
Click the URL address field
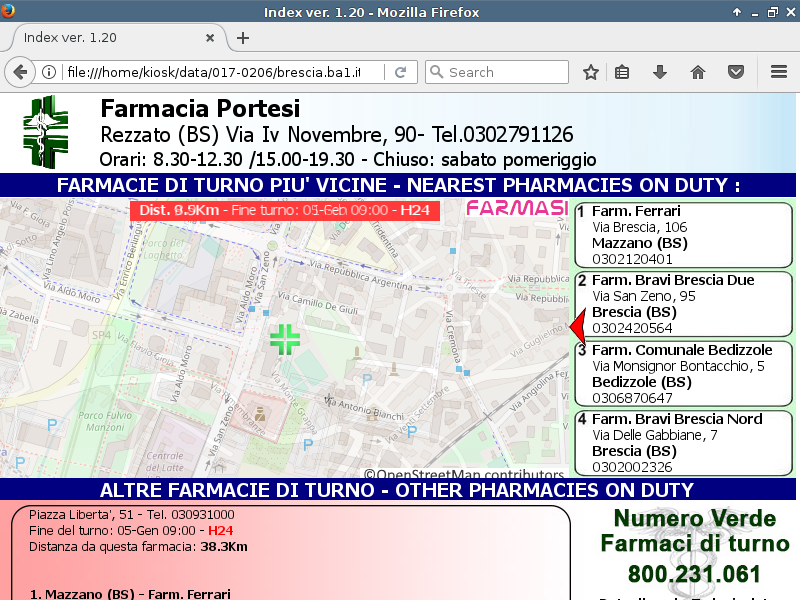pyautogui.click(x=220, y=72)
